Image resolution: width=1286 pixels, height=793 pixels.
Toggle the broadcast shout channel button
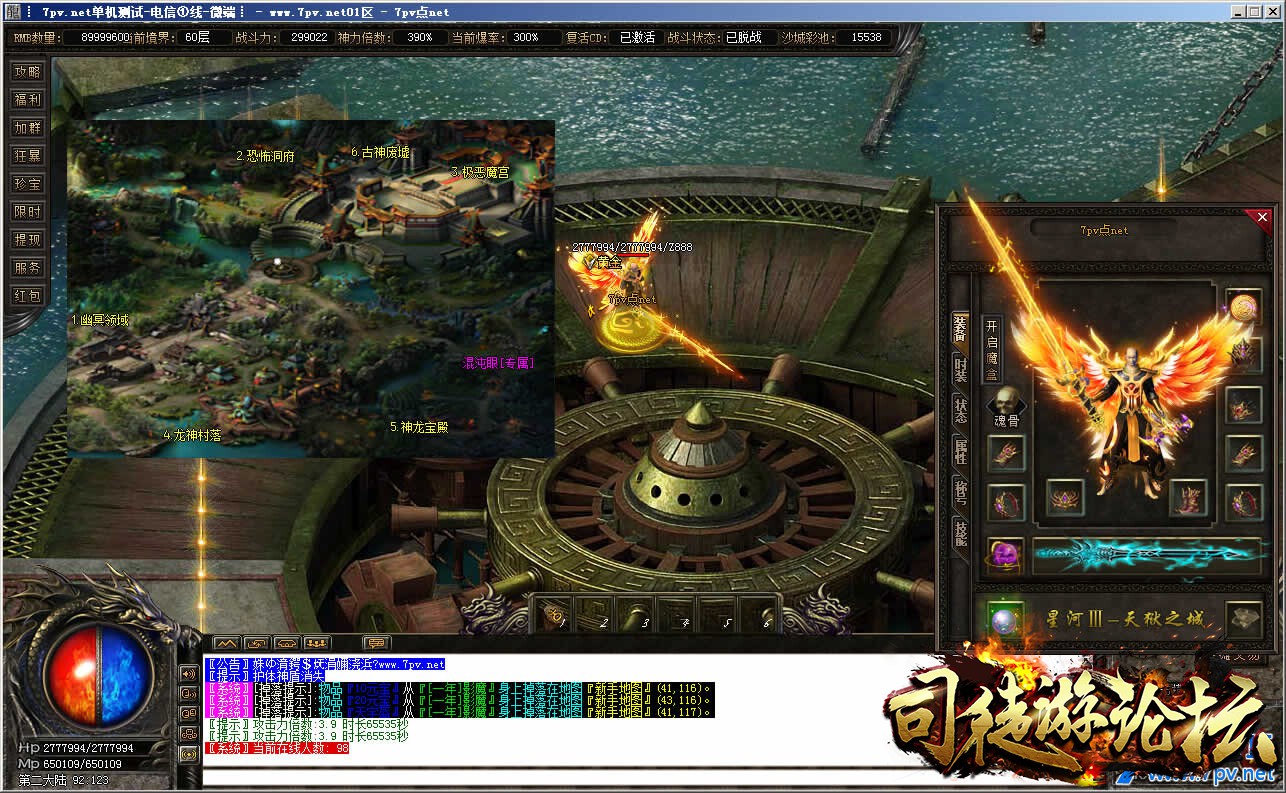(188, 753)
